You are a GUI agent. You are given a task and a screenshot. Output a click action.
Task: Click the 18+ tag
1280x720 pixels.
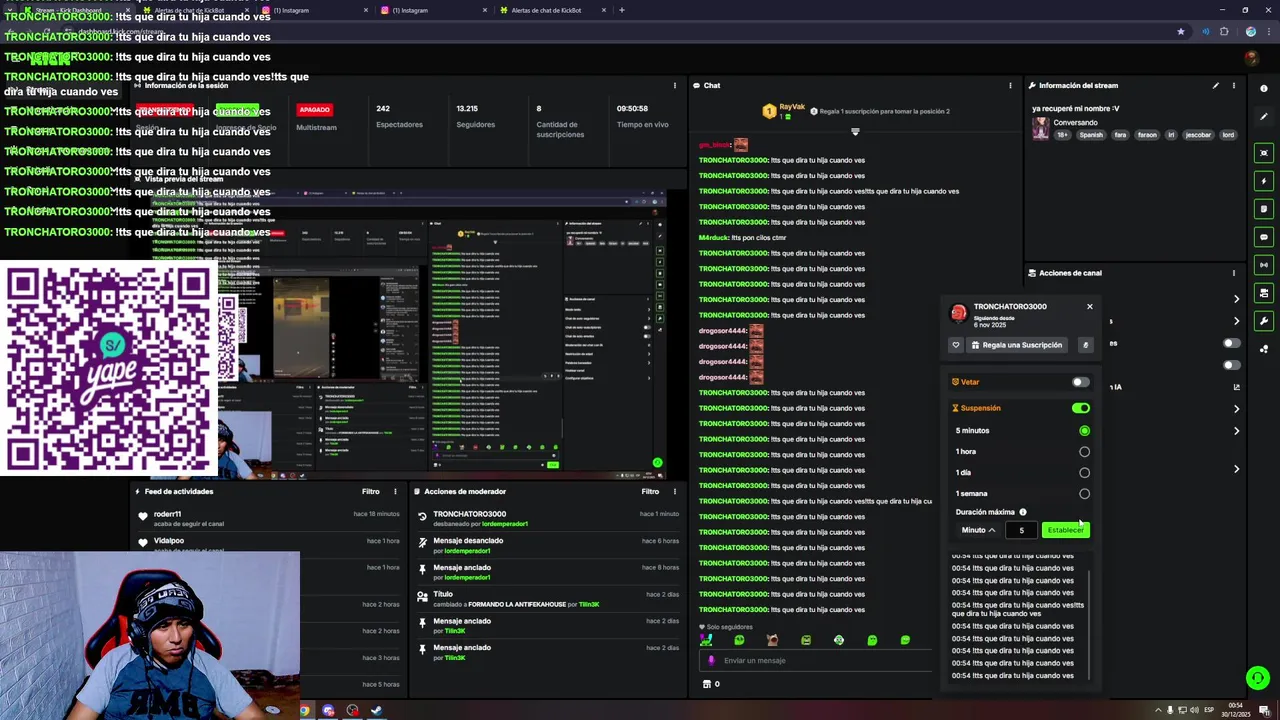(x=1063, y=135)
